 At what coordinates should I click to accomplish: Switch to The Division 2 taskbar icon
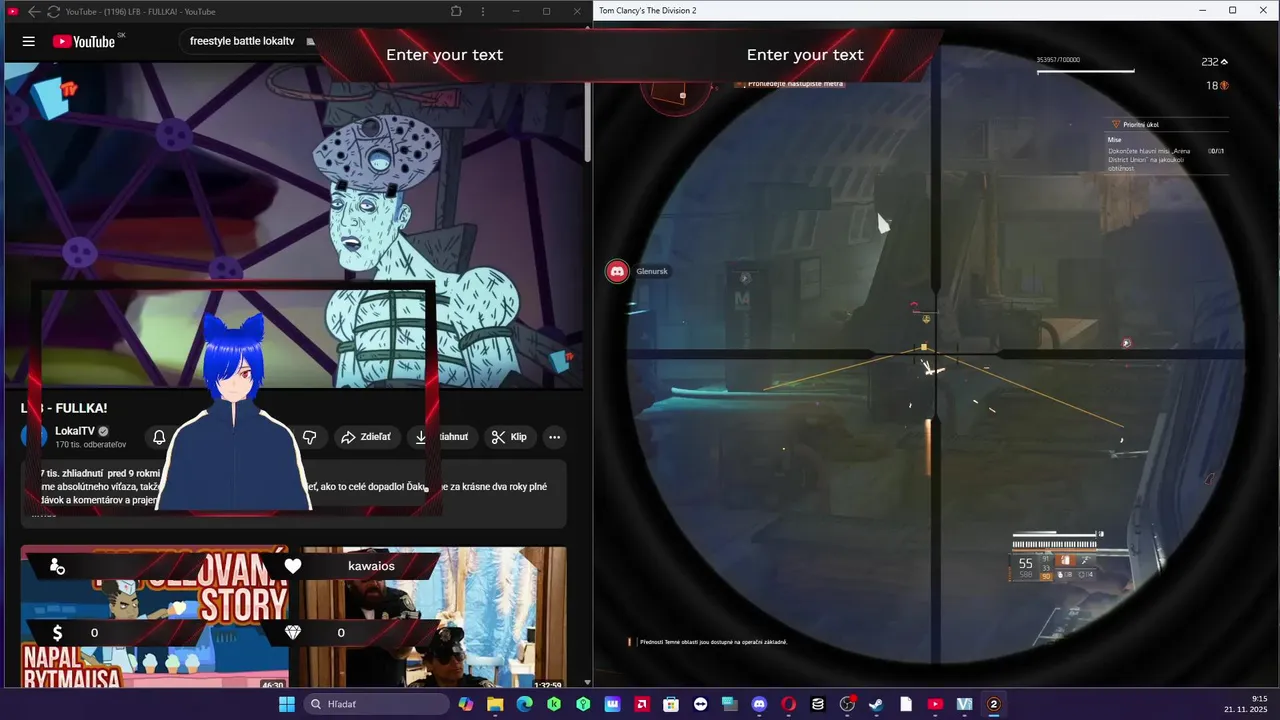[993, 704]
